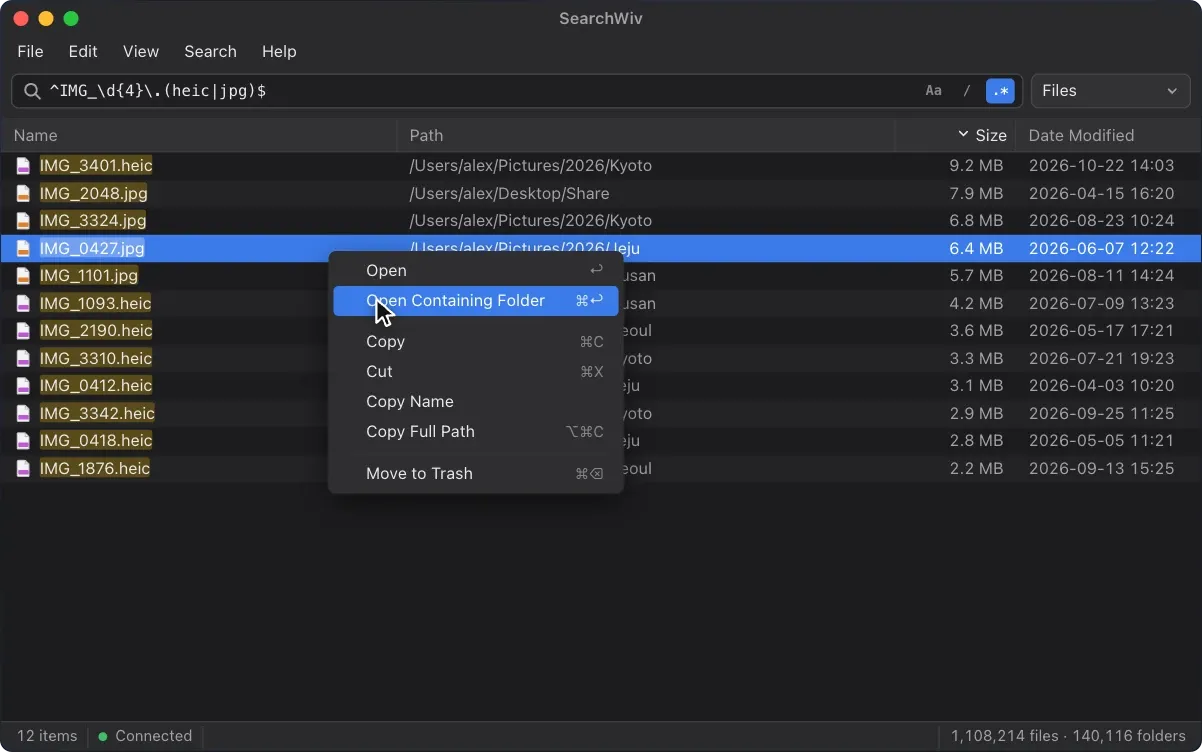Click the file icon of IMG_0412.heic

point(23,386)
